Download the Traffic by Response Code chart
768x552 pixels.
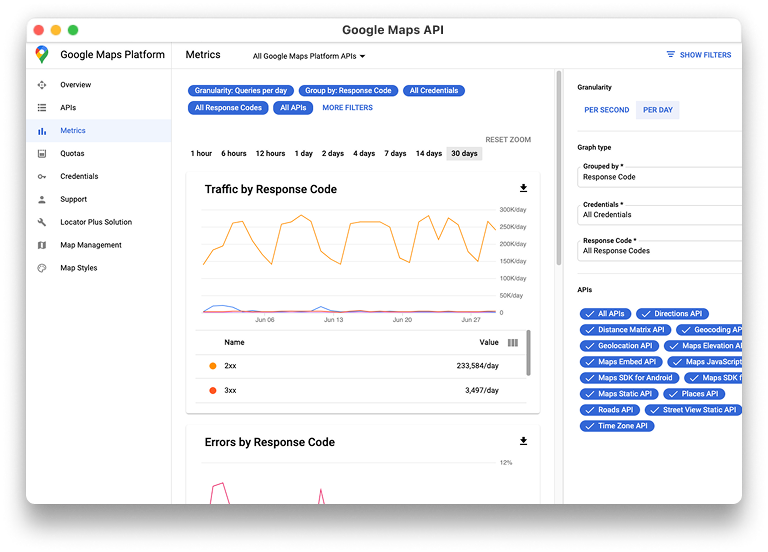click(x=523, y=188)
